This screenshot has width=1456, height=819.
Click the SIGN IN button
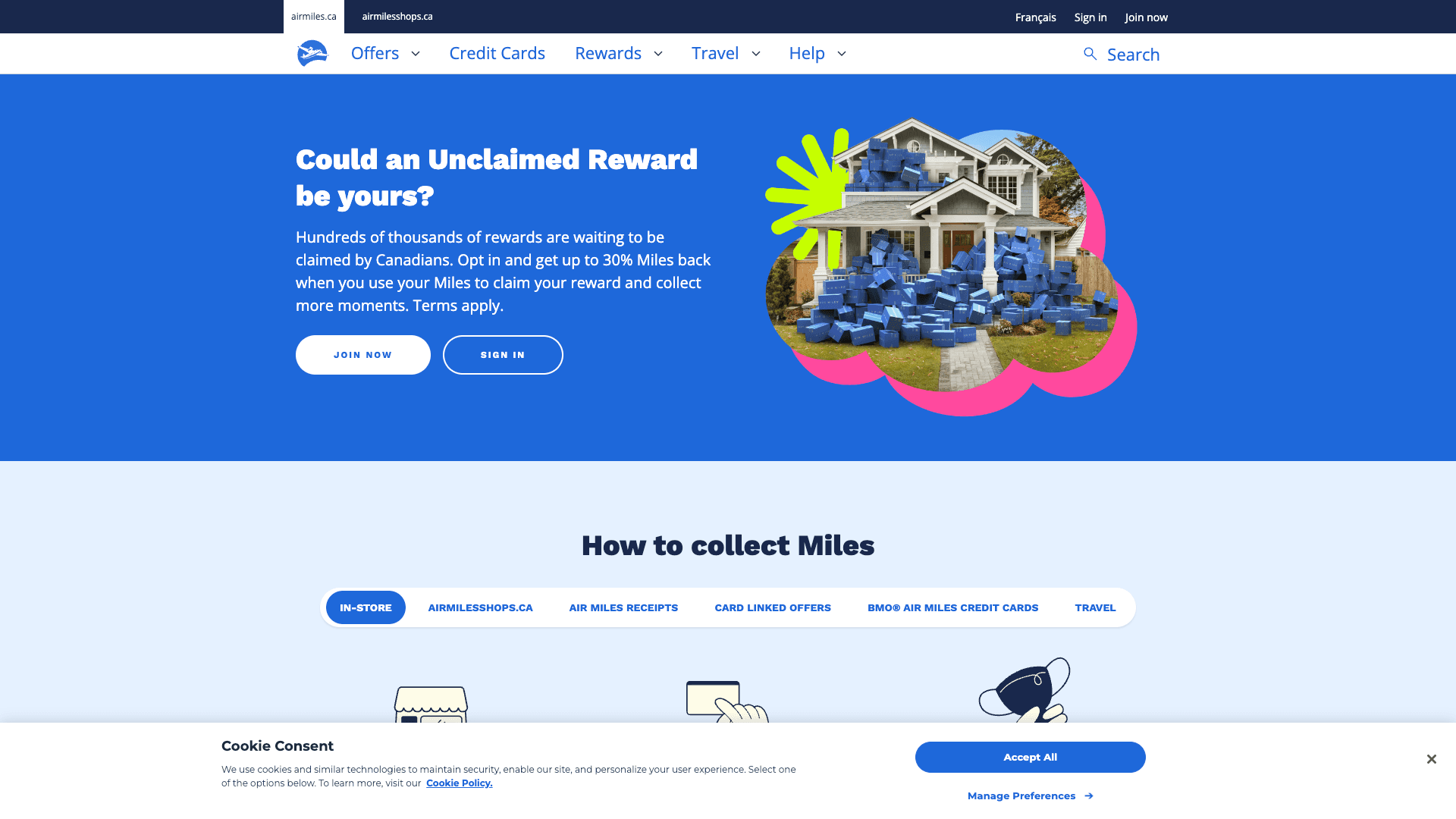coord(503,355)
